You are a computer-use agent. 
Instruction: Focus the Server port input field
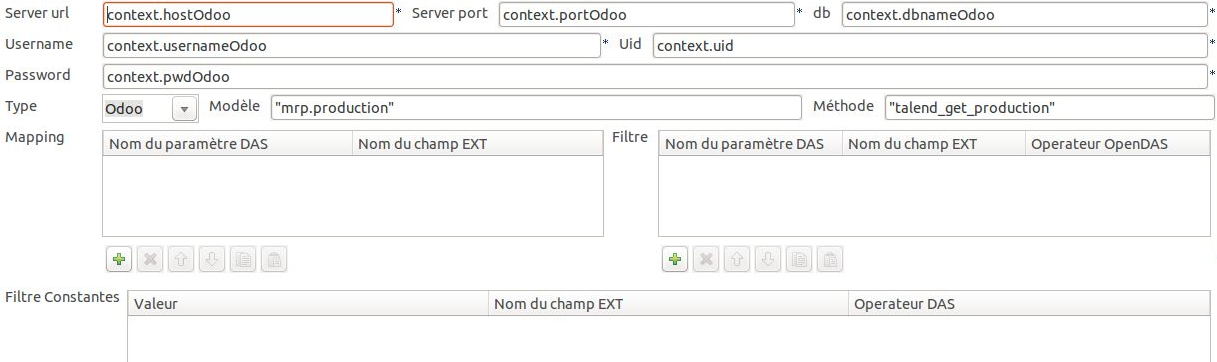646,15
